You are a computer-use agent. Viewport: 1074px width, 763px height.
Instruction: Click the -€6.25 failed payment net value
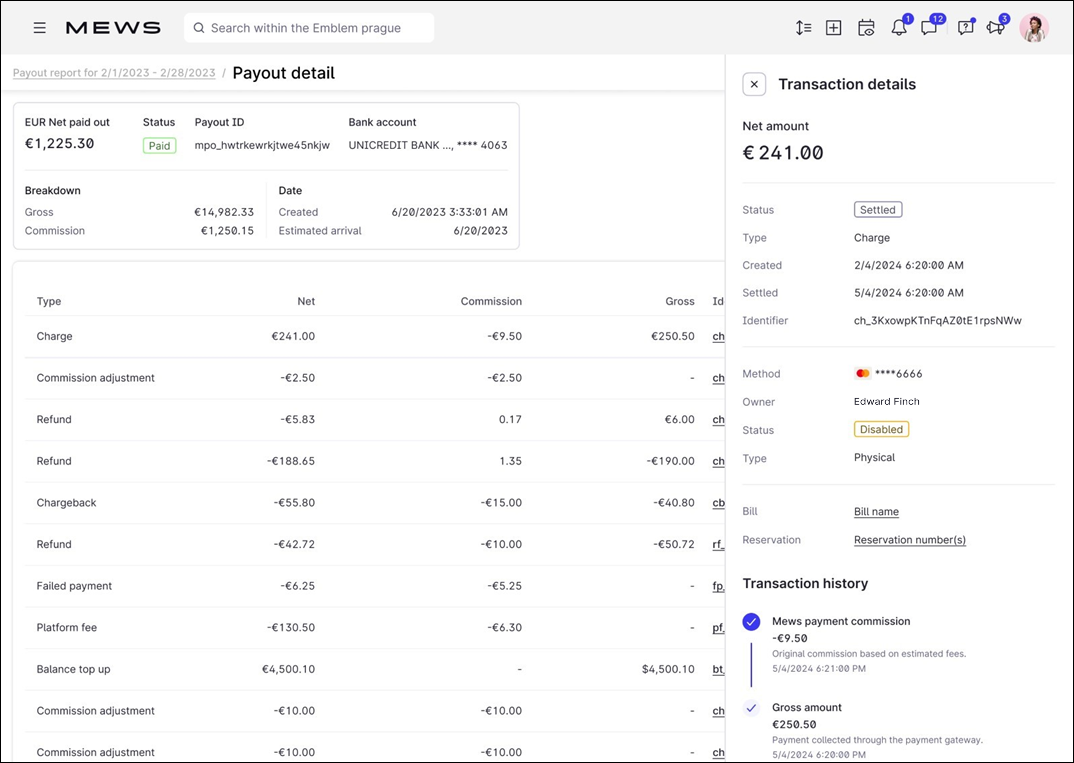tap(298, 586)
